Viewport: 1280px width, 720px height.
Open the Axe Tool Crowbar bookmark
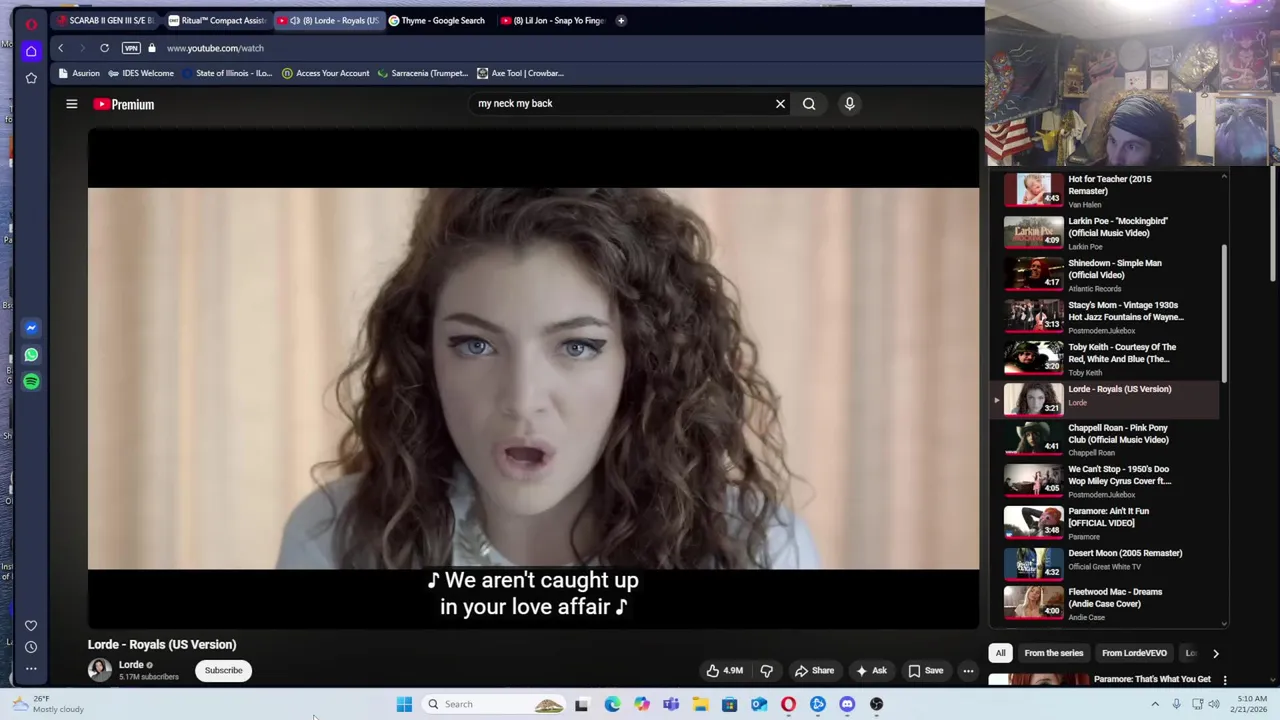point(520,73)
